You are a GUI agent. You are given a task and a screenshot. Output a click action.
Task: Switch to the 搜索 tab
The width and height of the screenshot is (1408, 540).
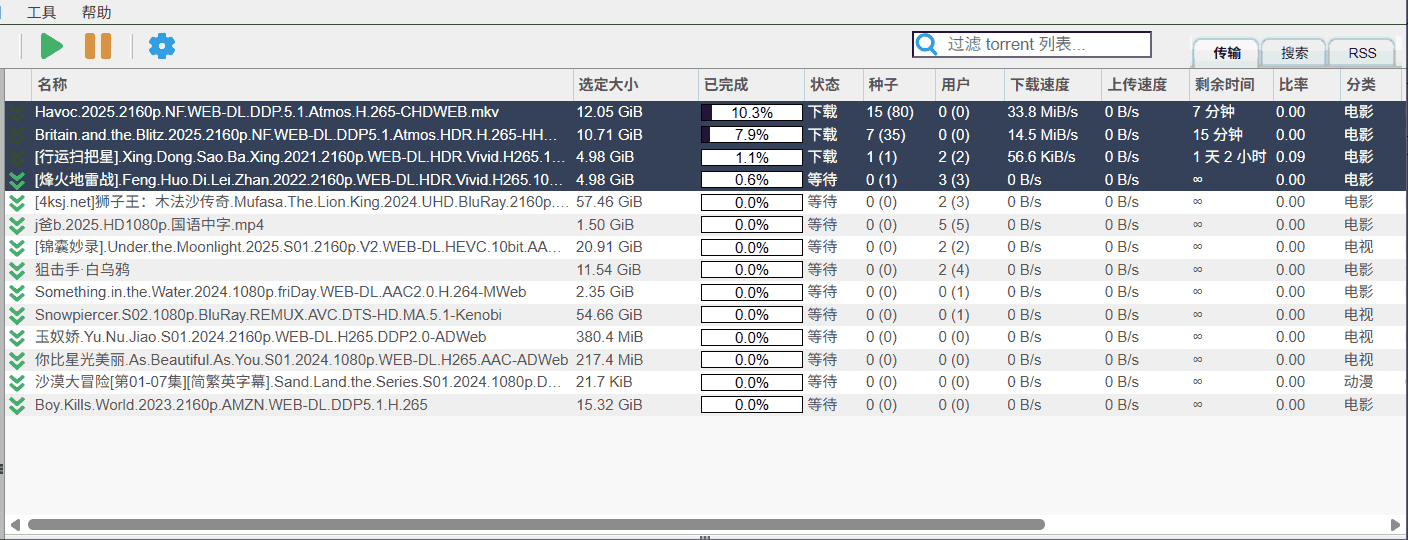point(1294,53)
